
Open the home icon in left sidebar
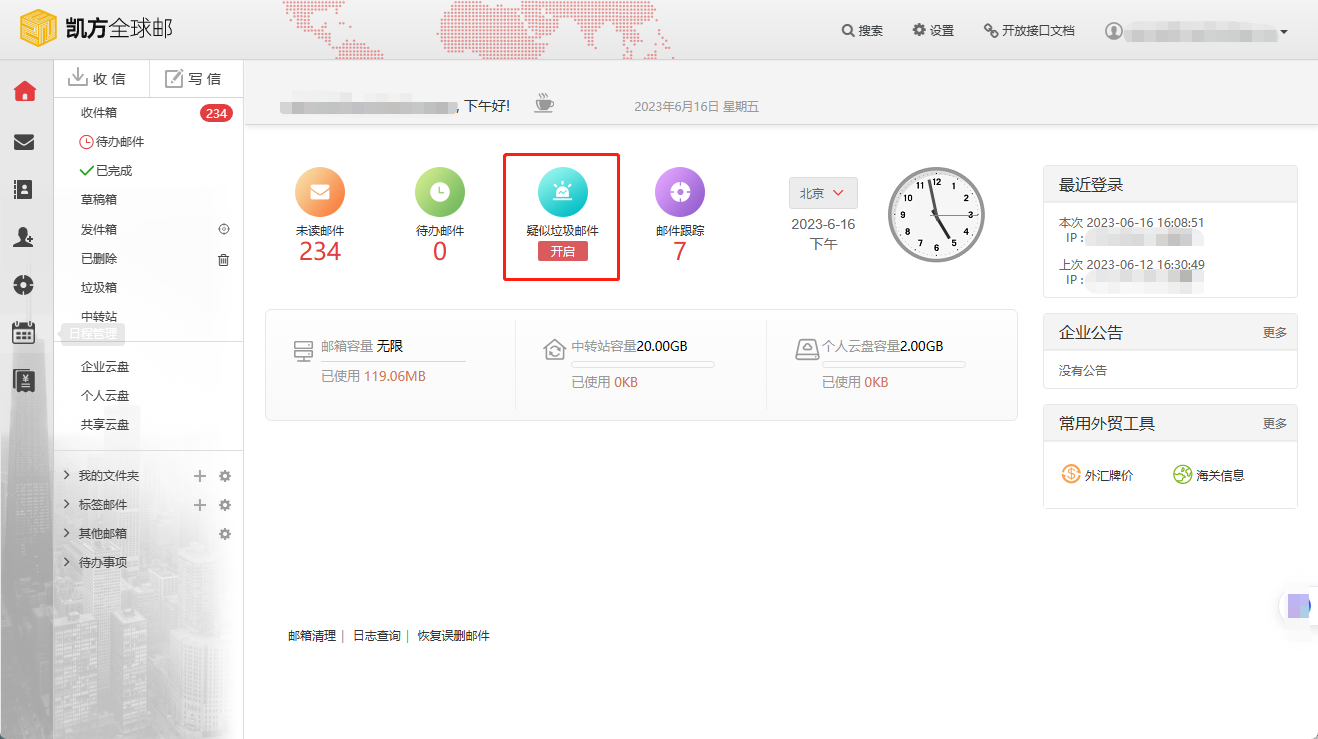[24, 92]
